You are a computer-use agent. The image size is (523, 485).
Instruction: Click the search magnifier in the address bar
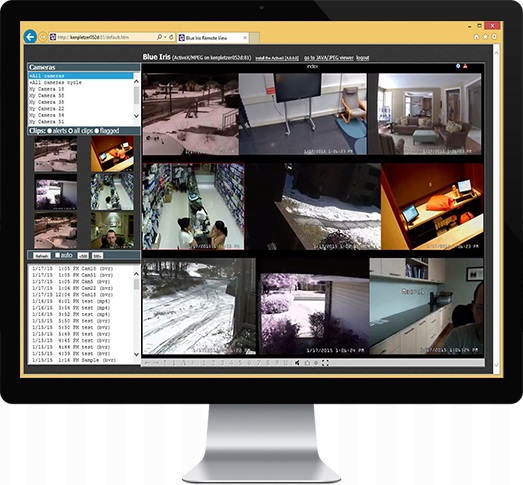pyautogui.click(x=159, y=37)
